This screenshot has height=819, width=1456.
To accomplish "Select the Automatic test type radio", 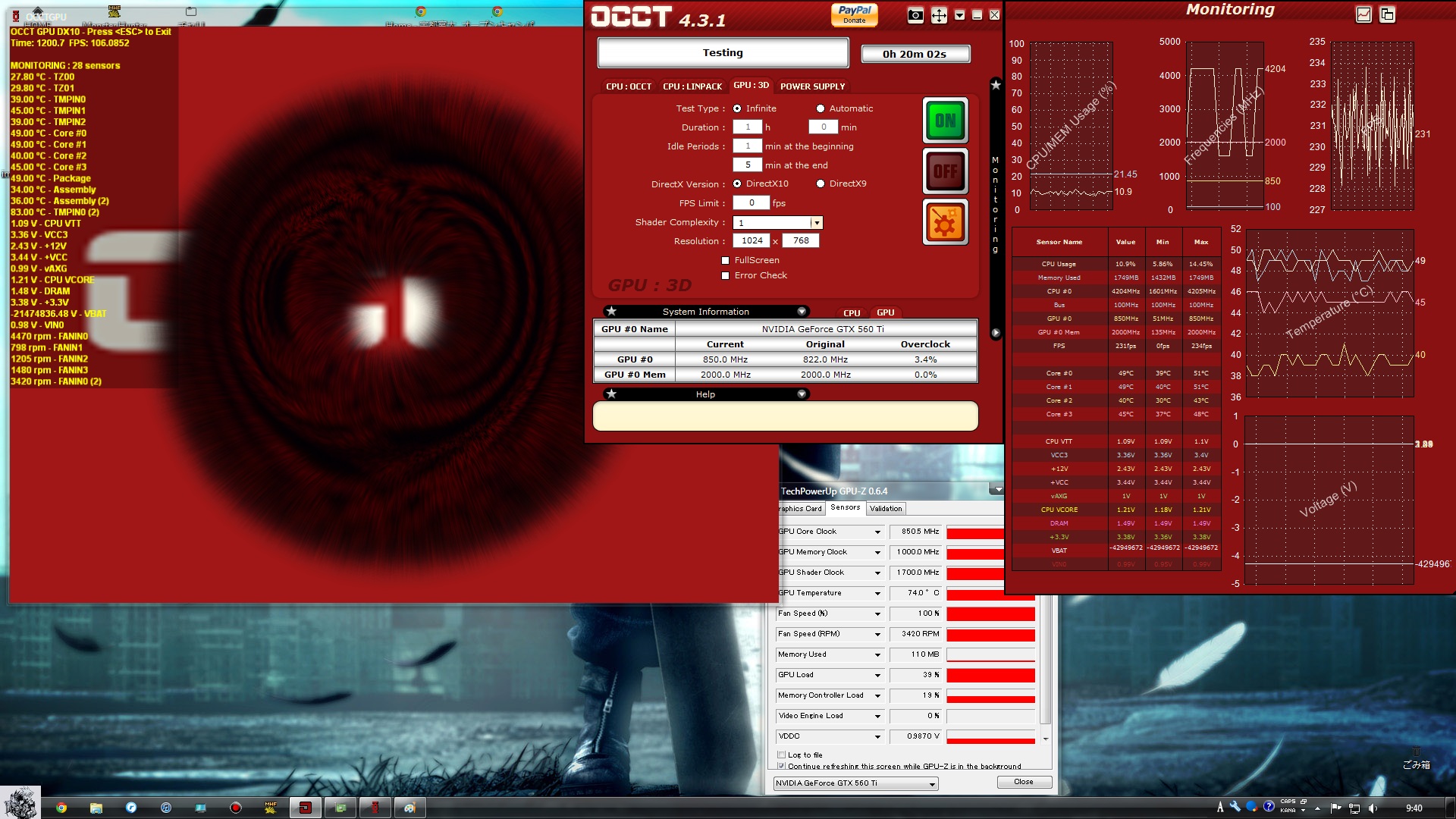I will [821, 108].
